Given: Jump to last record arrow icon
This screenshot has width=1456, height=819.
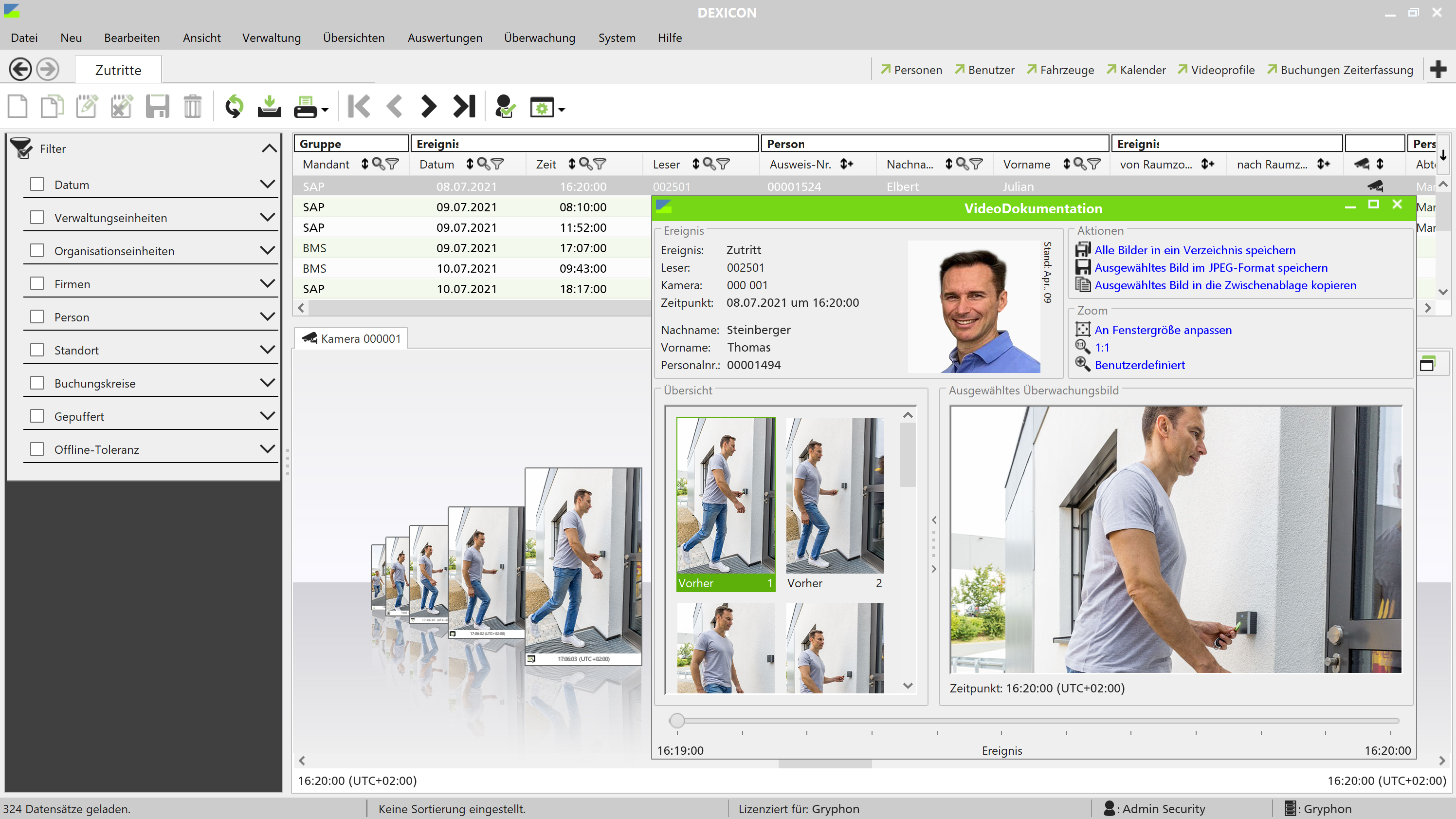Looking at the screenshot, I should tap(464, 106).
